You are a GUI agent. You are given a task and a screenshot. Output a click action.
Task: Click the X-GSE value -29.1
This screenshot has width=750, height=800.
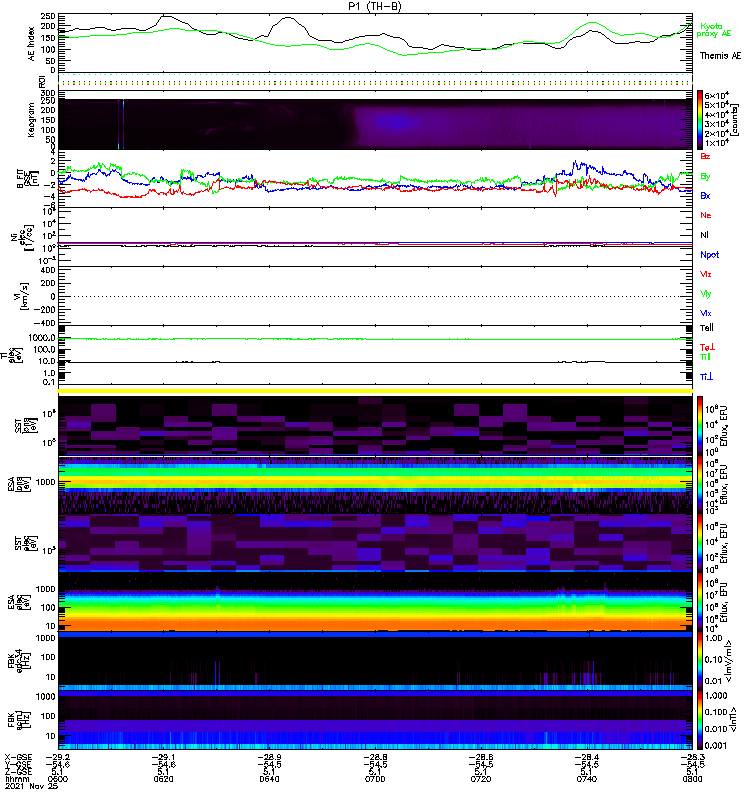point(163,757)
